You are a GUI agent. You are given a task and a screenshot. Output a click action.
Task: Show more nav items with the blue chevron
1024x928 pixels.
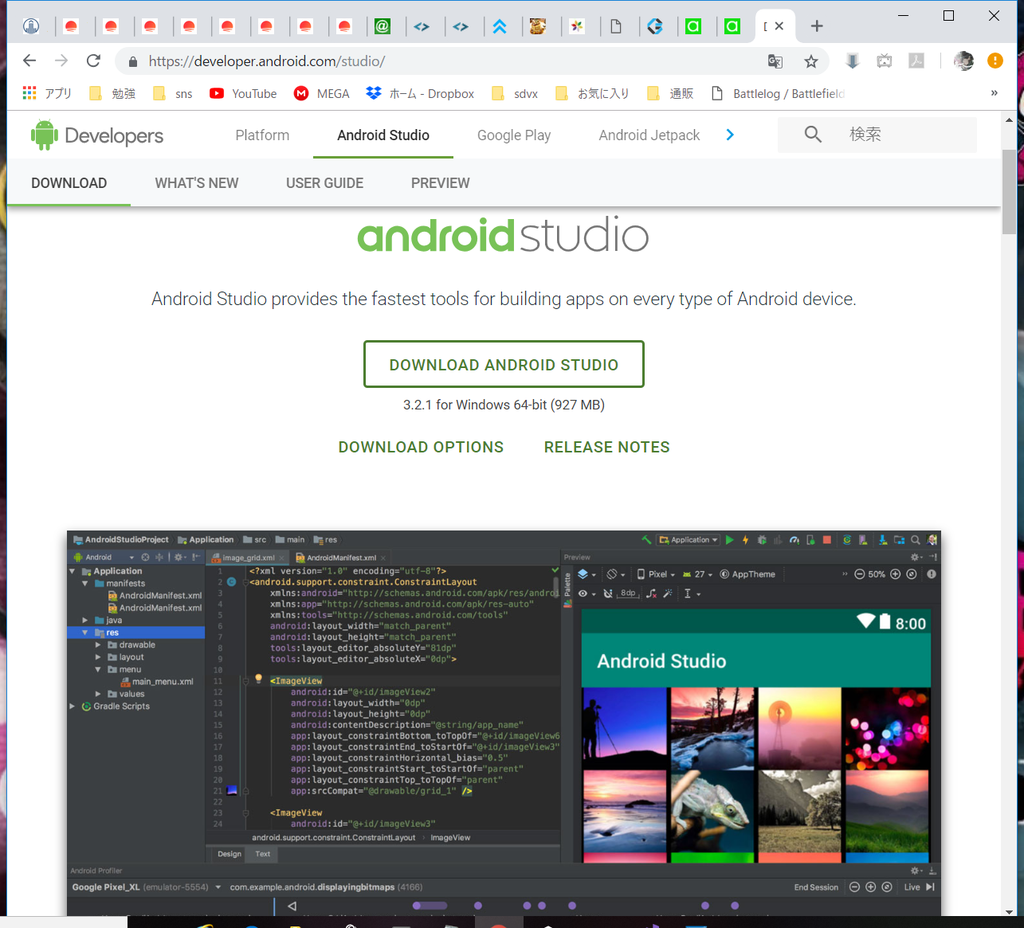point(730,135)
